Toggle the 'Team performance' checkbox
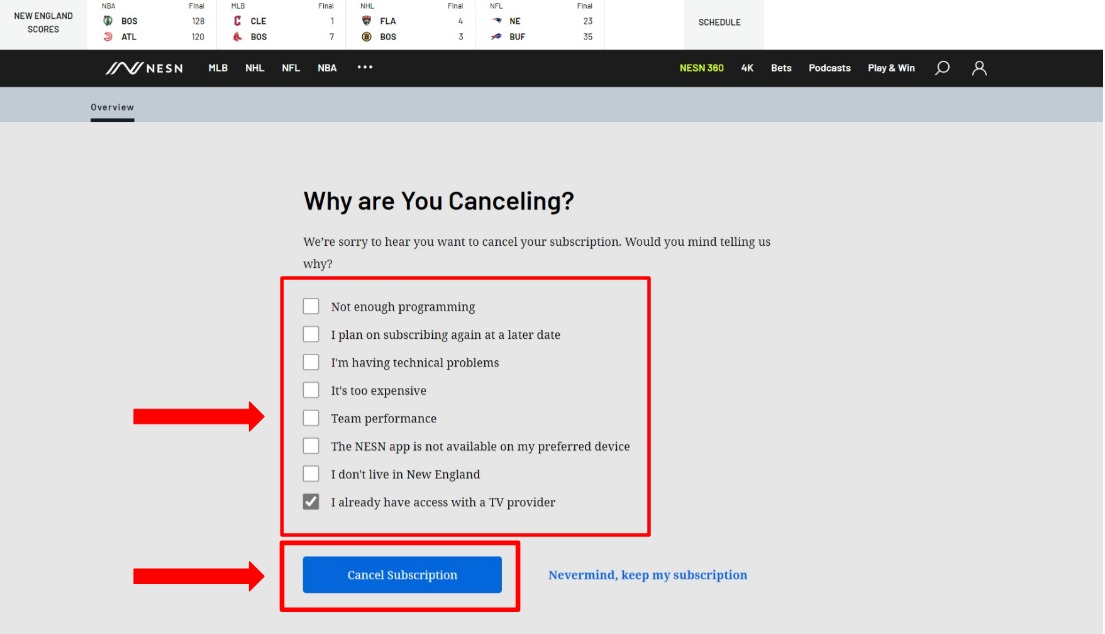Screen dimensions: 1105x634 [311, 418]
